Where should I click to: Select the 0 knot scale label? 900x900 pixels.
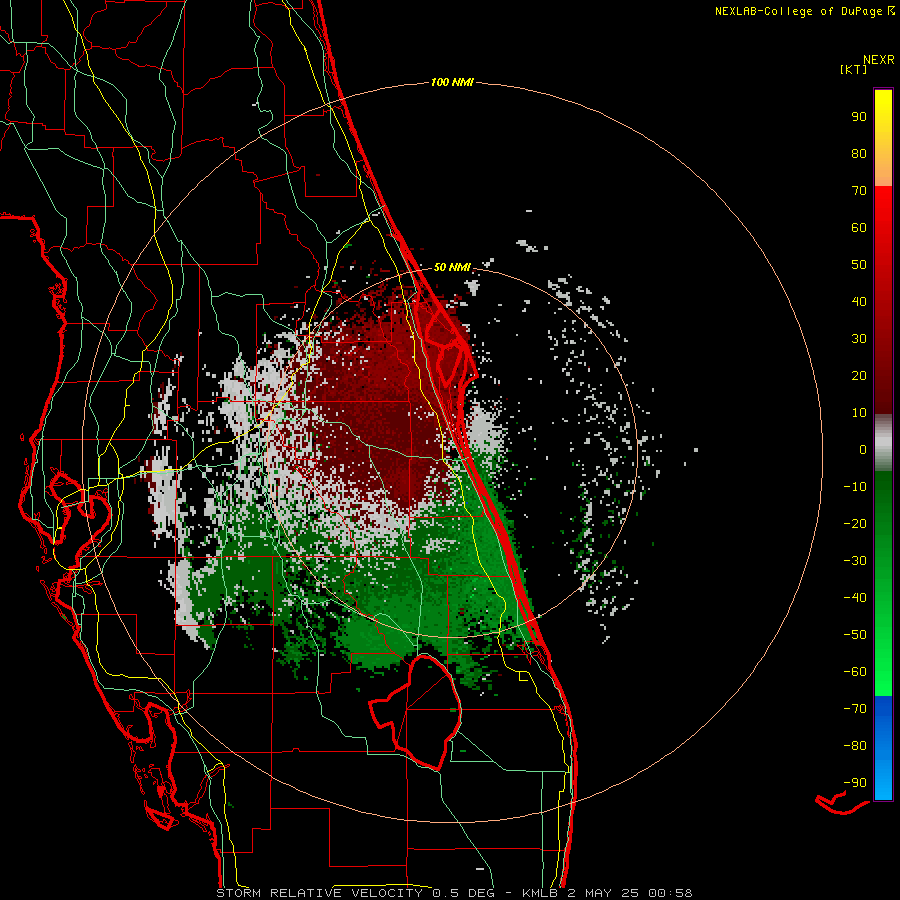pyautogui.click(x=863, y=449)
